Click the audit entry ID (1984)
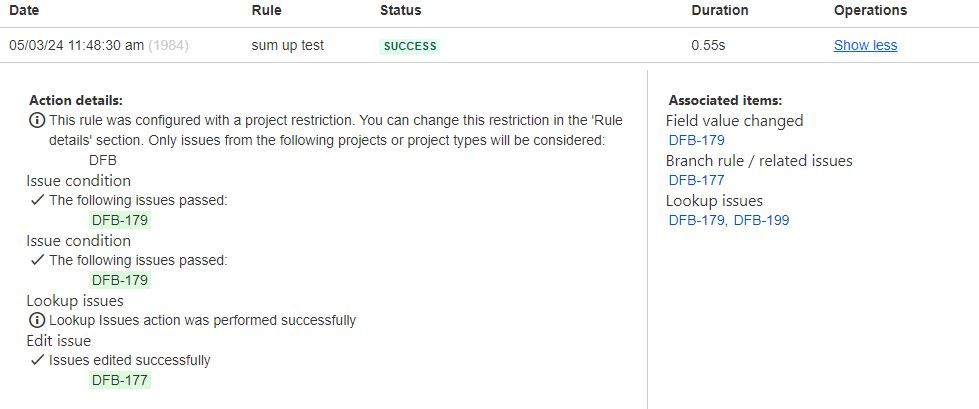 pyautogui.click(x=169, y=46)
